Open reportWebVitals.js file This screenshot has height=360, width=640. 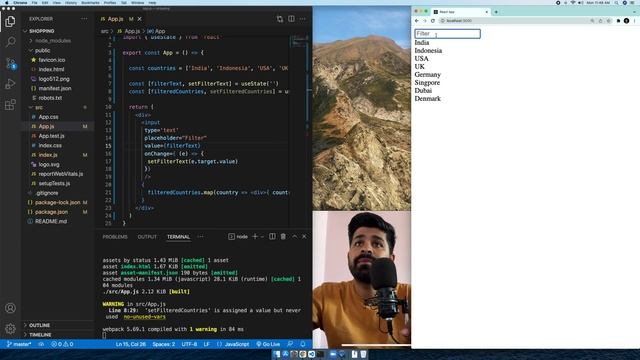(x=61, y=174)
